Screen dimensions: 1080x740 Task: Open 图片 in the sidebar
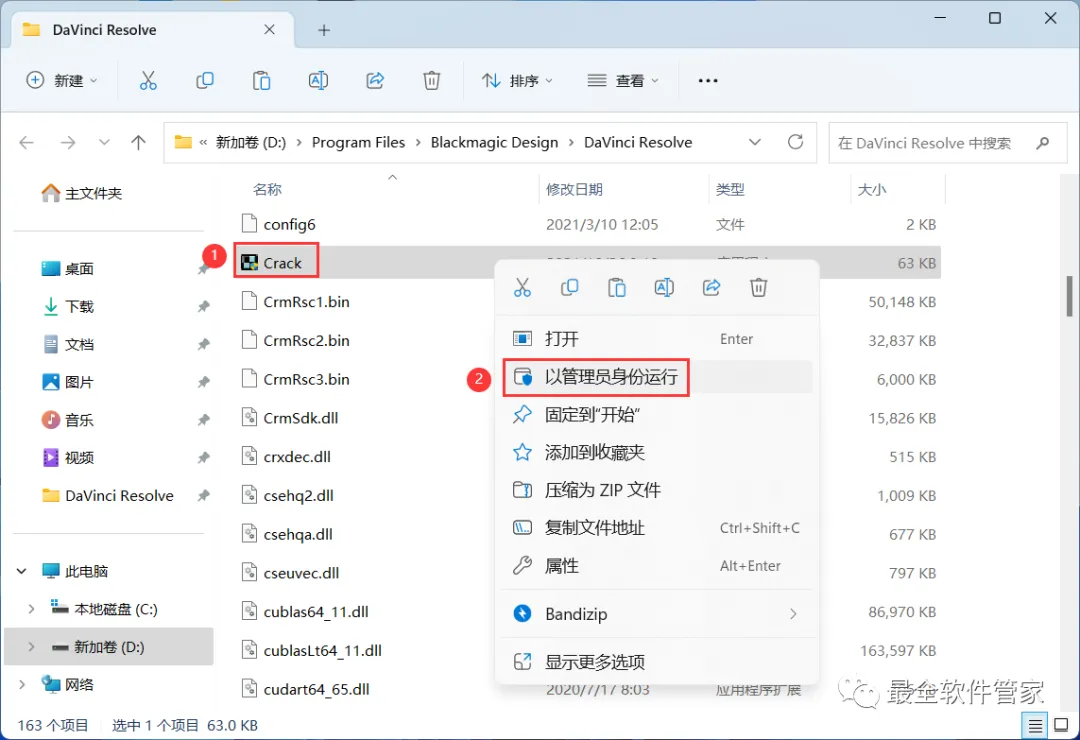(68, 382)
